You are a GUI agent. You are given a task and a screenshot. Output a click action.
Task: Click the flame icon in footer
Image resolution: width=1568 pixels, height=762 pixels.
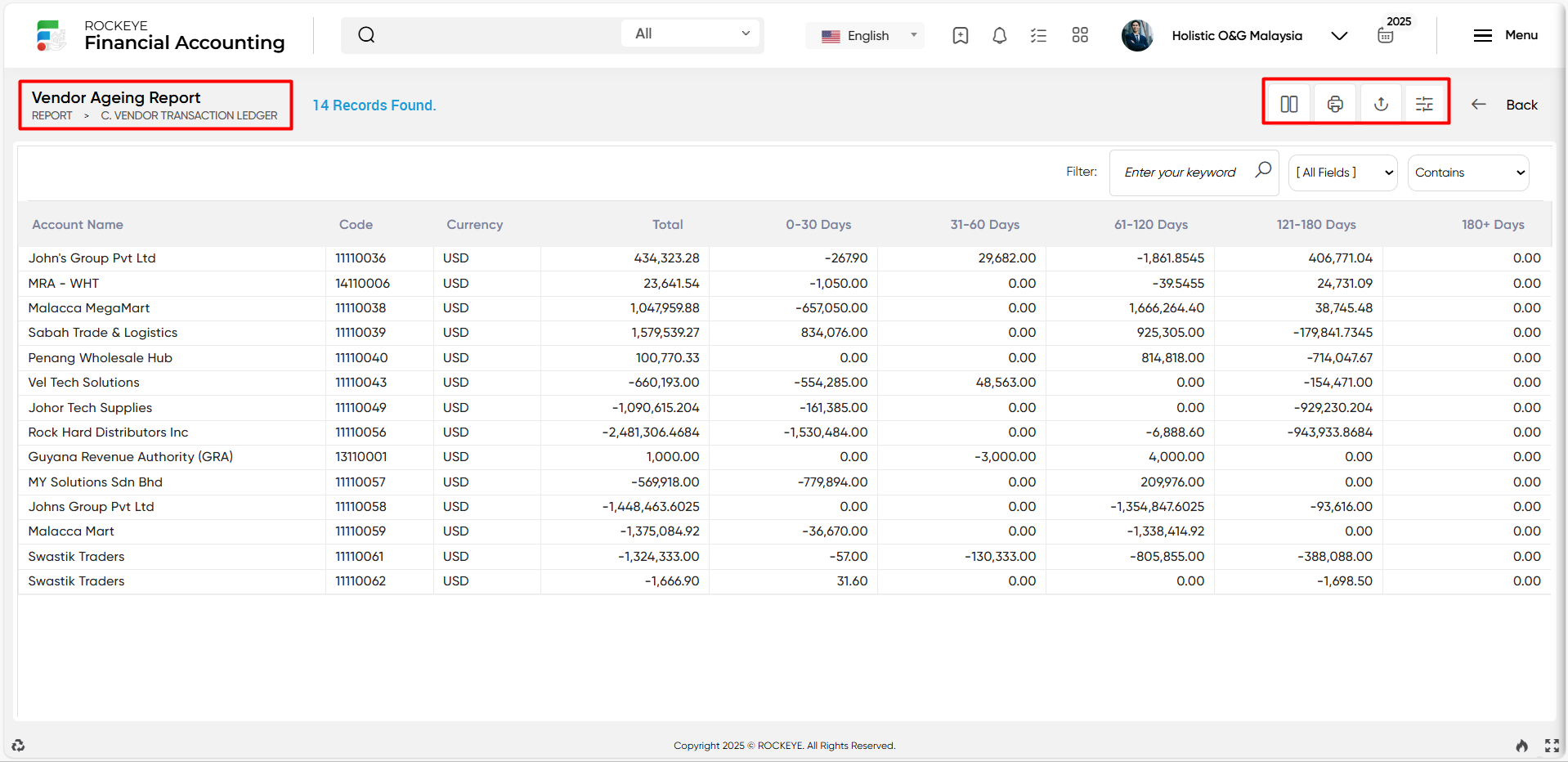[1521, 745]
